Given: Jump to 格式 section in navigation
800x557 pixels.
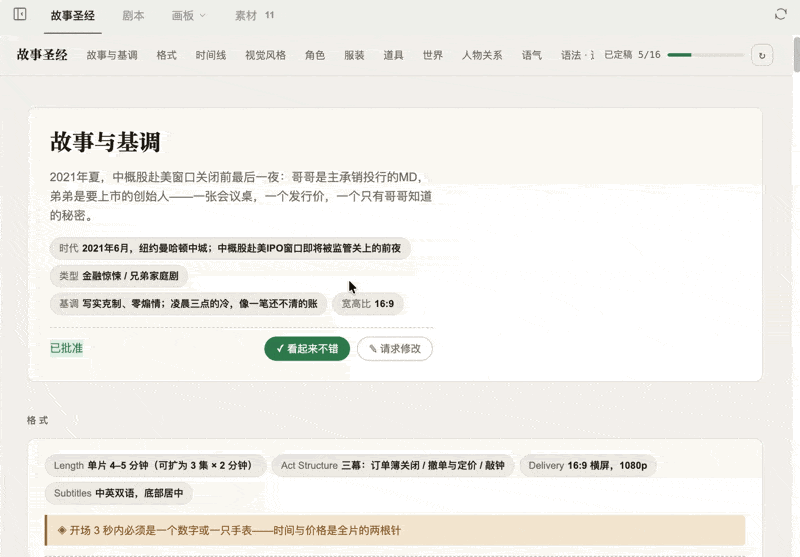Looking at the screenshot, I should (x=166, y=55).
